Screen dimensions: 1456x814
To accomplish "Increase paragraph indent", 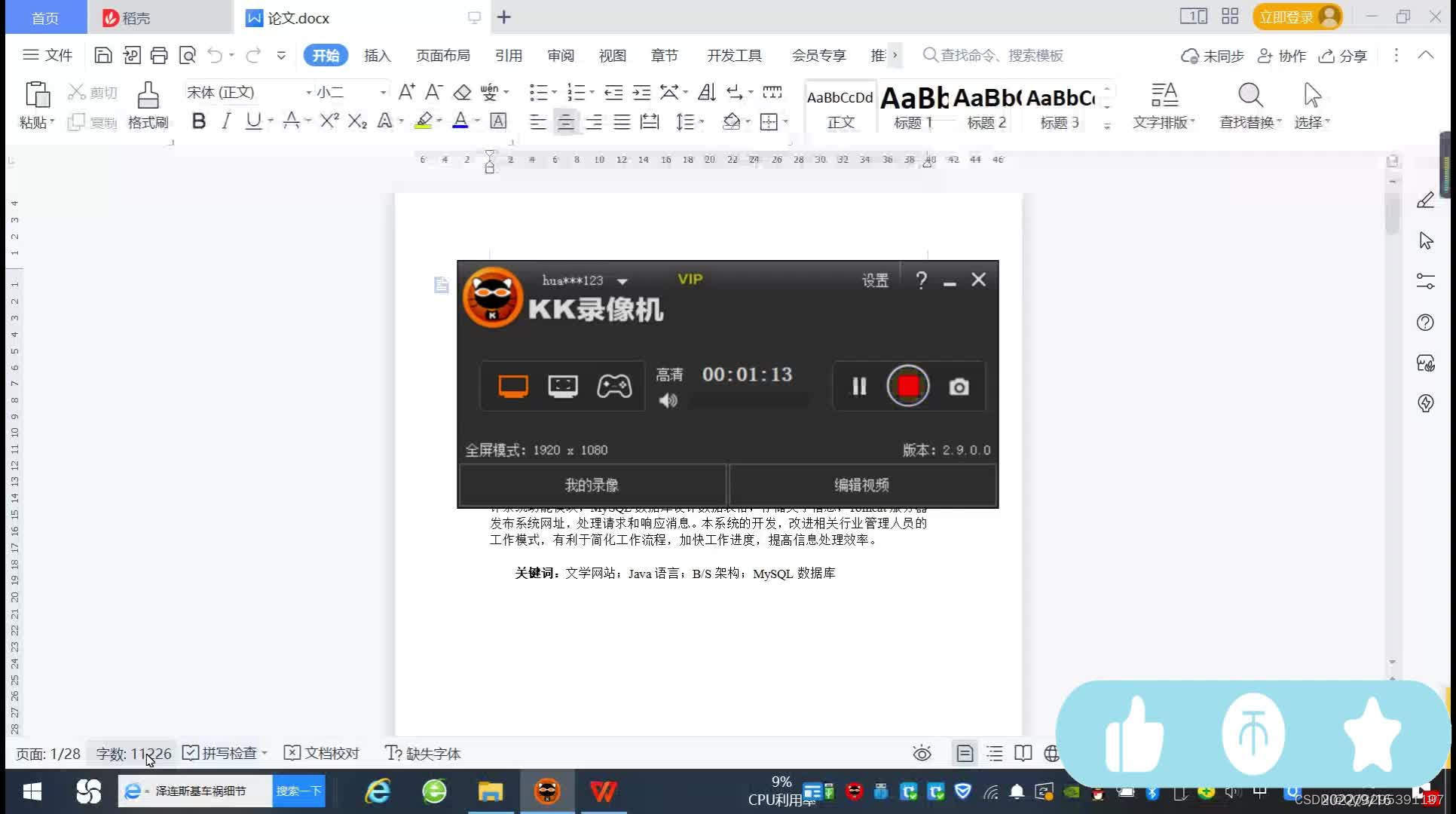I will (641, 92).
